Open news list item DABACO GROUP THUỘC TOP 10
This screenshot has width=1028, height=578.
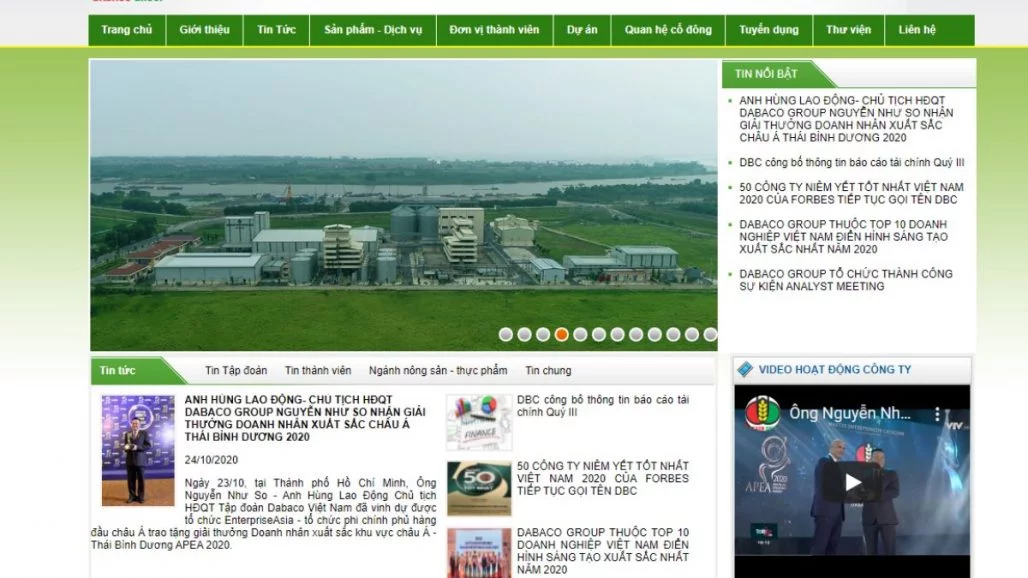[x=603, y=551]
